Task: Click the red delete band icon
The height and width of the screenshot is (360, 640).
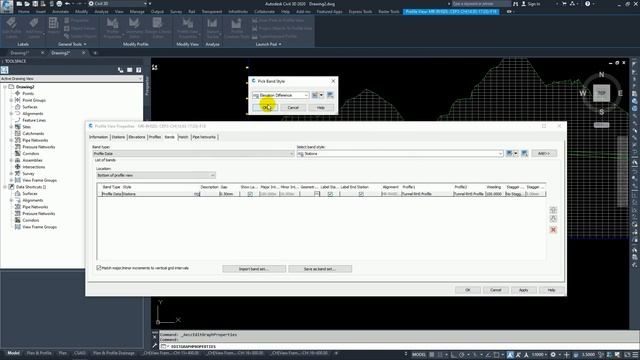Action: (553, 230)
